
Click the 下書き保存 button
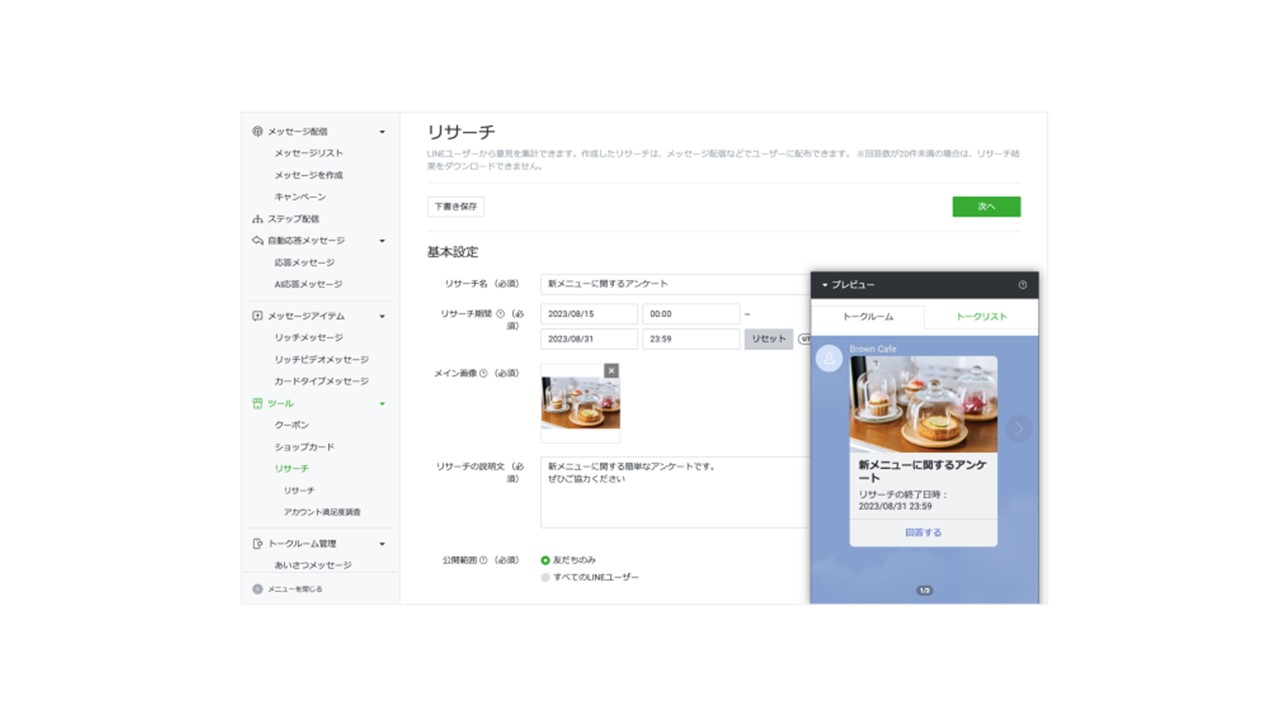click(455, 206)
